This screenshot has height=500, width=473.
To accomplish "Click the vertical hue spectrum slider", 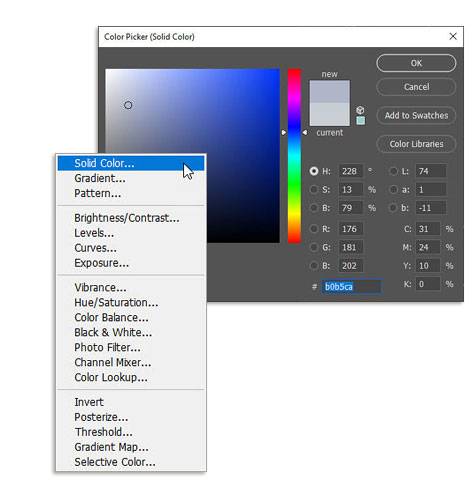I will (294, 156).
